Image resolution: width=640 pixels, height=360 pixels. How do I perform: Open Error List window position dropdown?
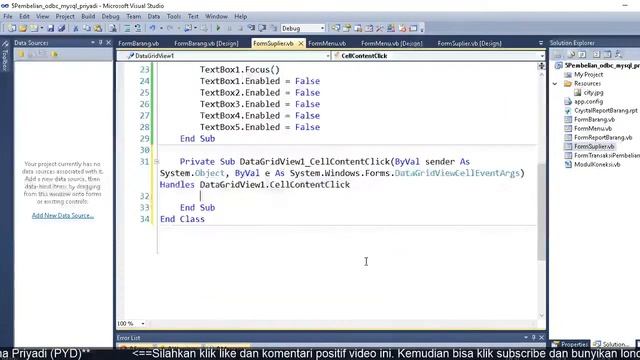click(x=526, y=338)
